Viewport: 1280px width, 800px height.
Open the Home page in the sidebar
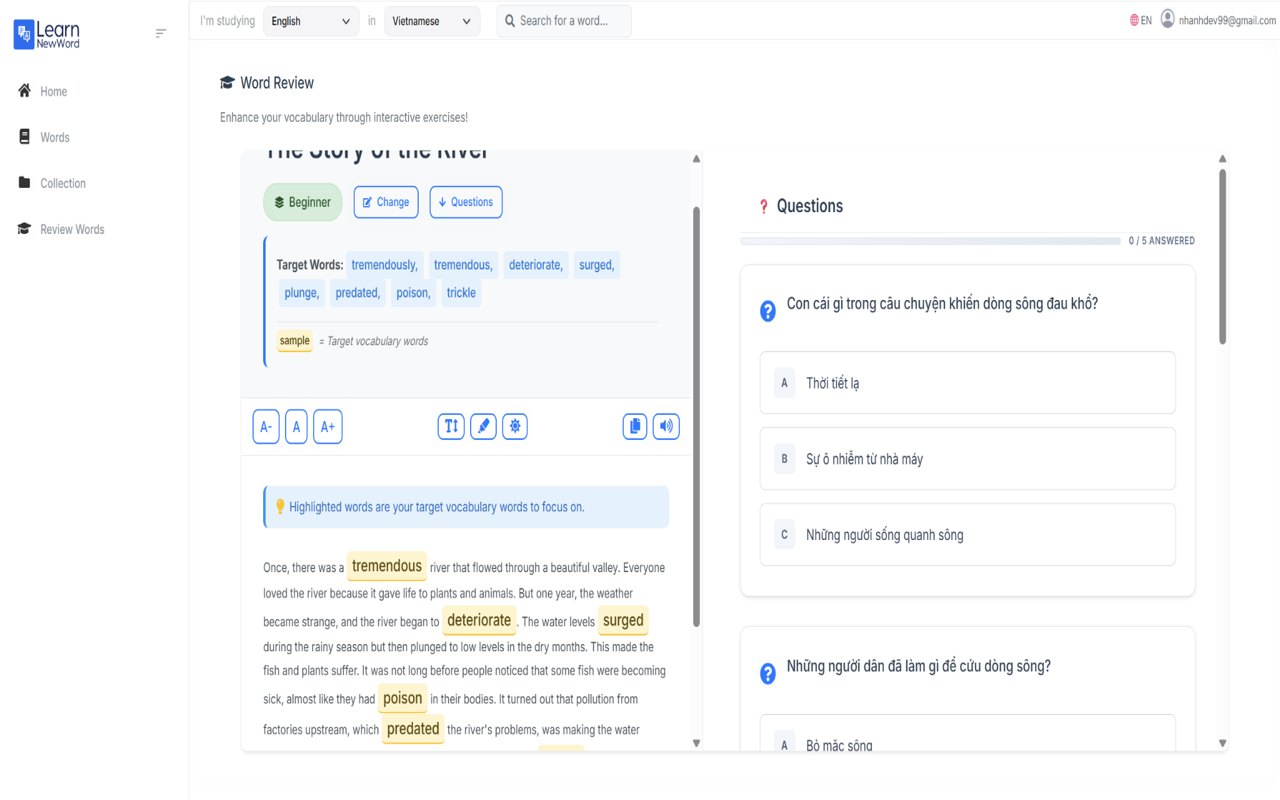click(54, 91)
